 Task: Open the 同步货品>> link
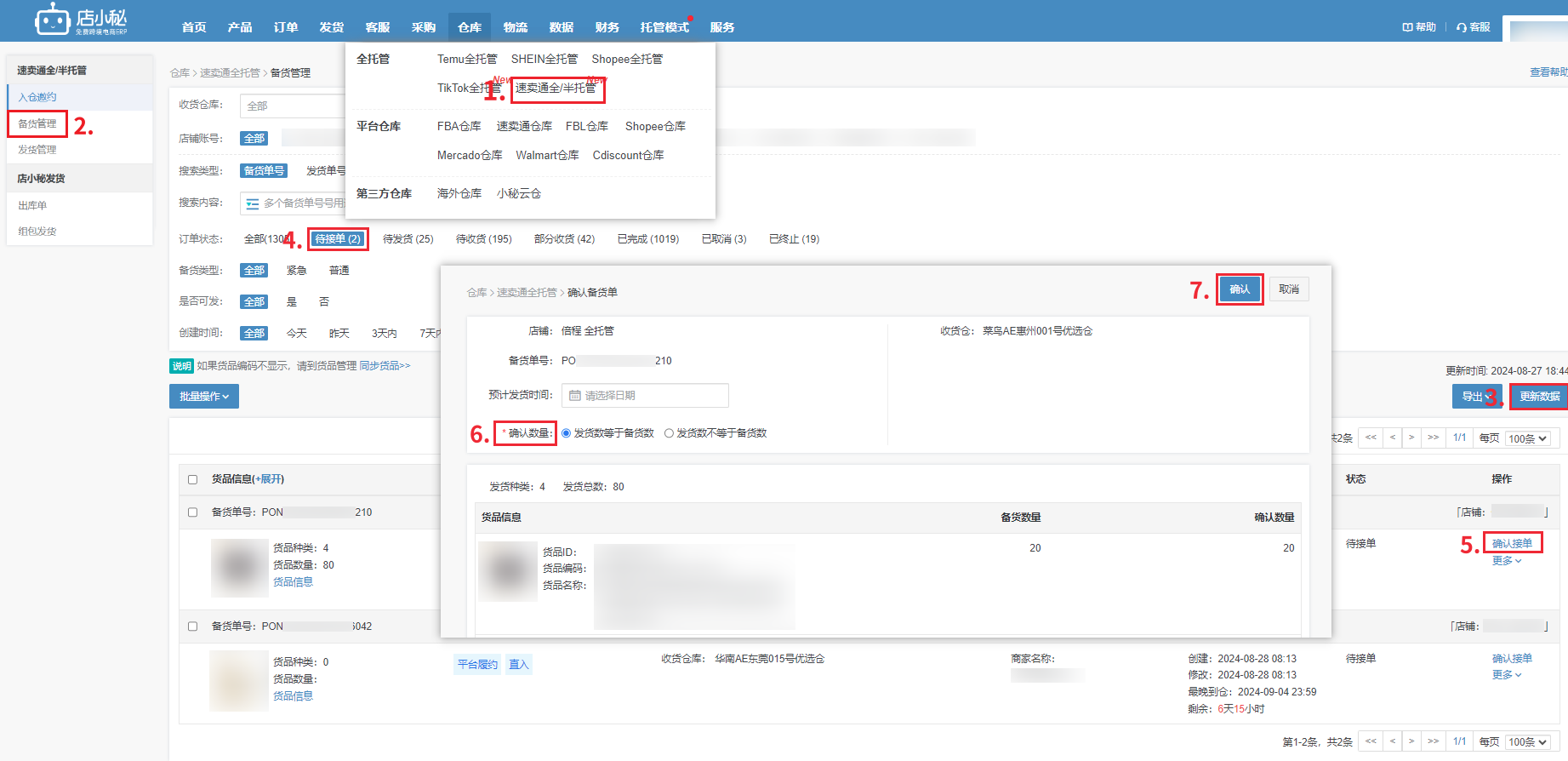[x=385, y=366]
